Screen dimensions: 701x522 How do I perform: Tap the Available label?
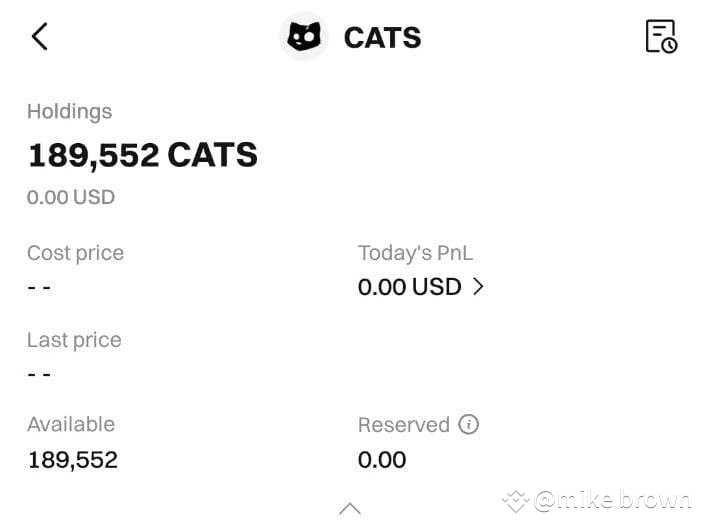71,424
